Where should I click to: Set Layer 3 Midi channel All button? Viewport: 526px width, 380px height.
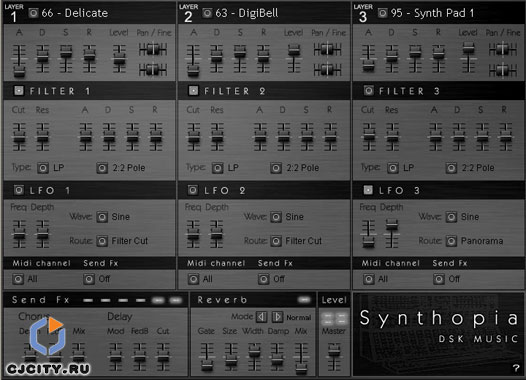[x=368, y=279]
